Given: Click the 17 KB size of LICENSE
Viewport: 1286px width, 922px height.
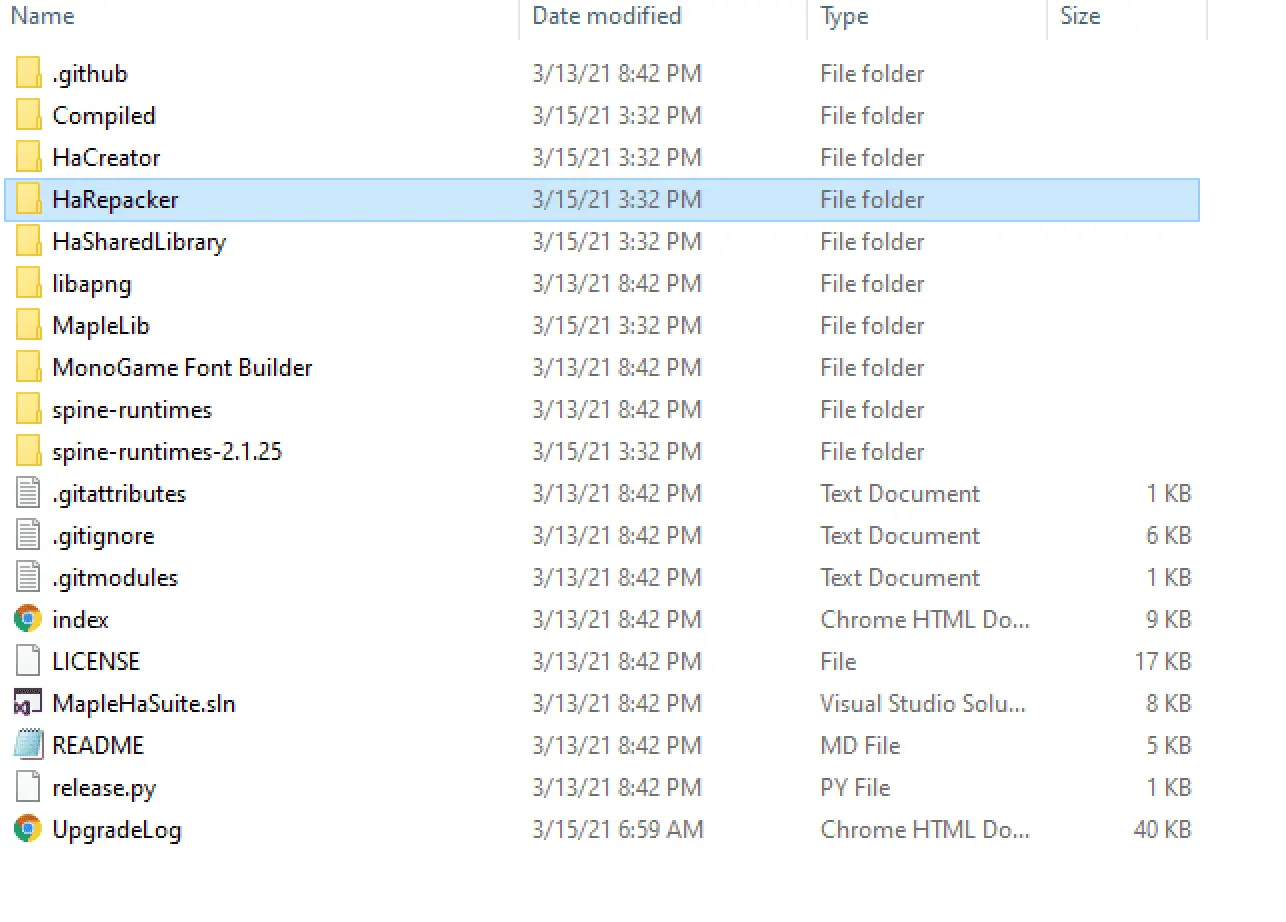Looking at the screenshot, I should (x=1163, y=662).
